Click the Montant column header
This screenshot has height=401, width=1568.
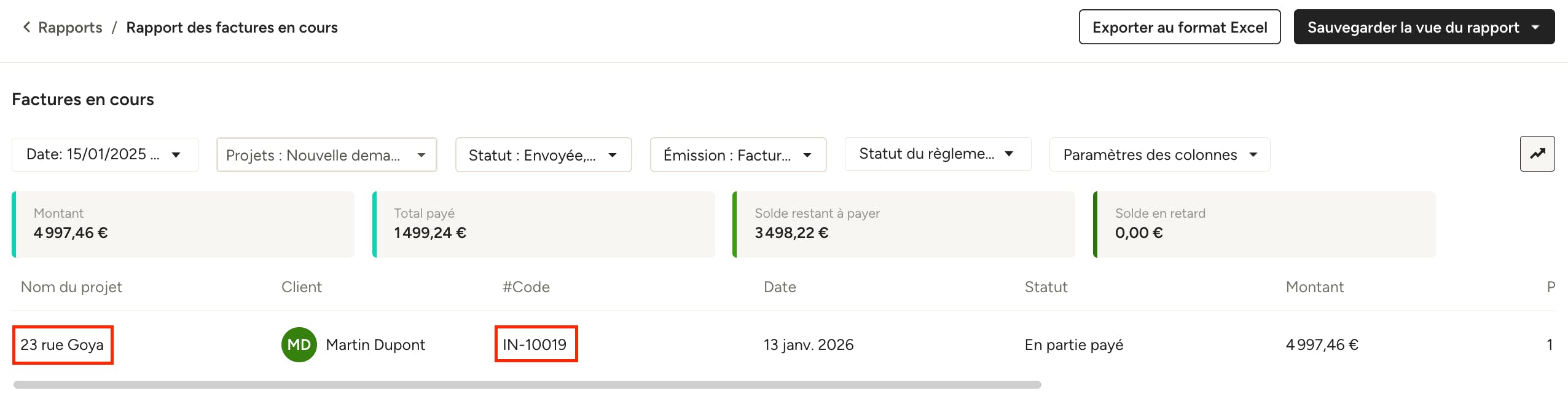pyautogui.click(x=1314, y=287)
